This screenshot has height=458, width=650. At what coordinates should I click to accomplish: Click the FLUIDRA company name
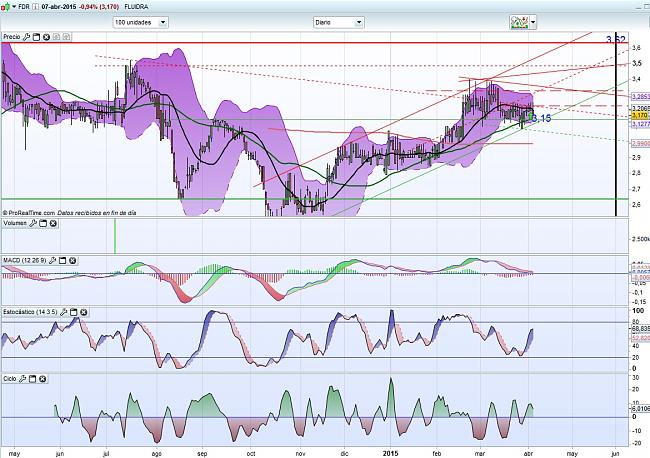136,7
